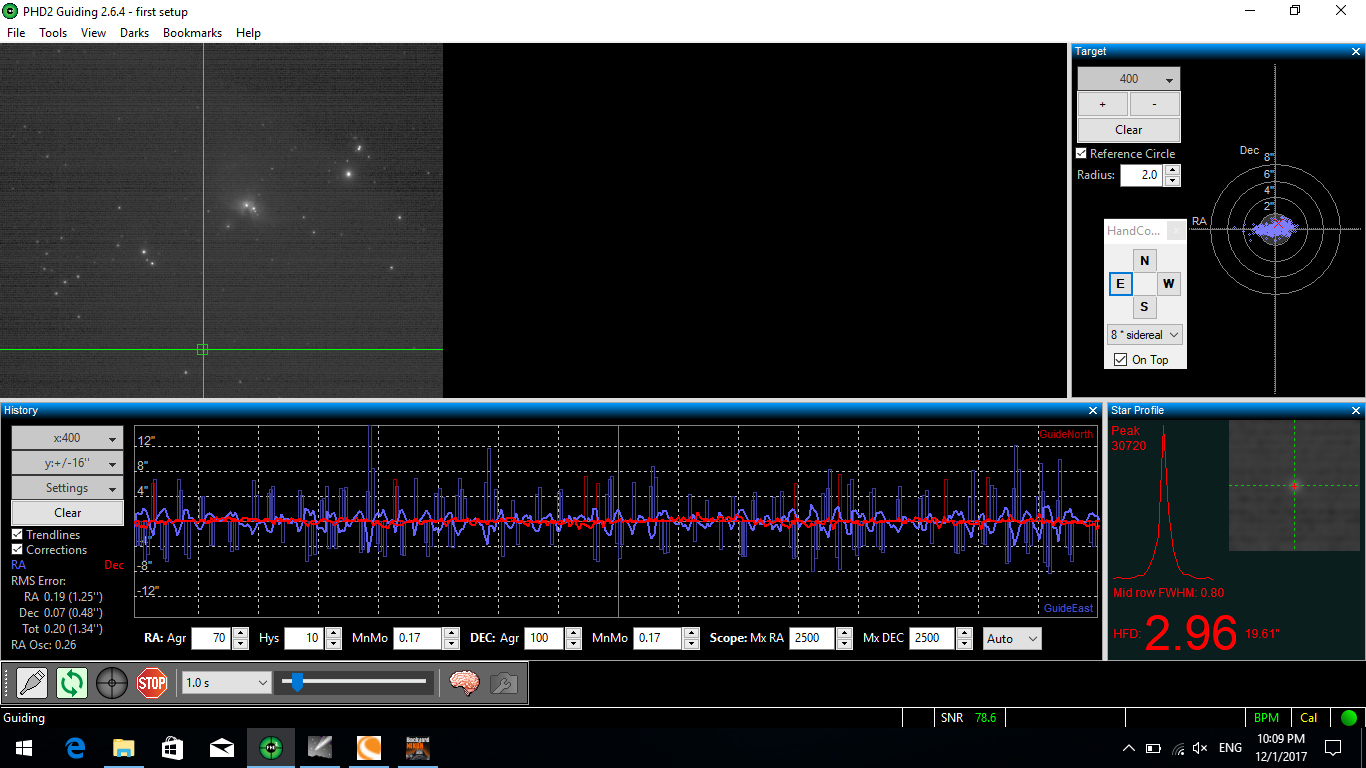Click the screen gamma slider handle
This screenshot has height=768, width=1366.
coord(296,683)
